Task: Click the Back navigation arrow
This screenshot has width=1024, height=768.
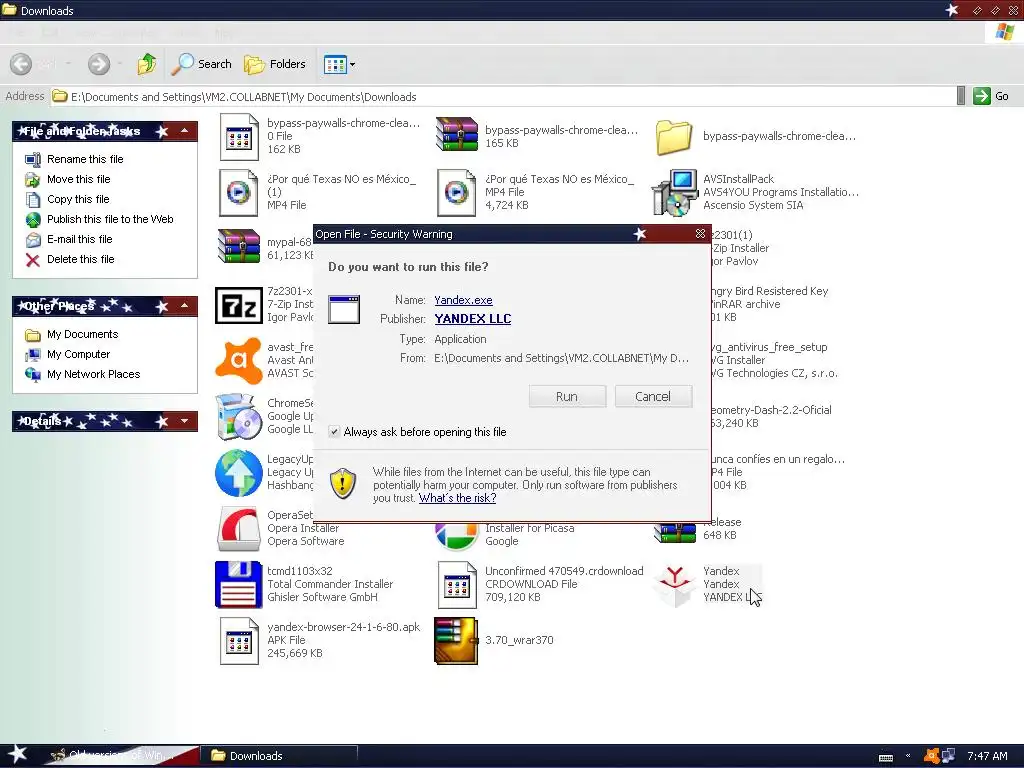Action: coord(21,64)
